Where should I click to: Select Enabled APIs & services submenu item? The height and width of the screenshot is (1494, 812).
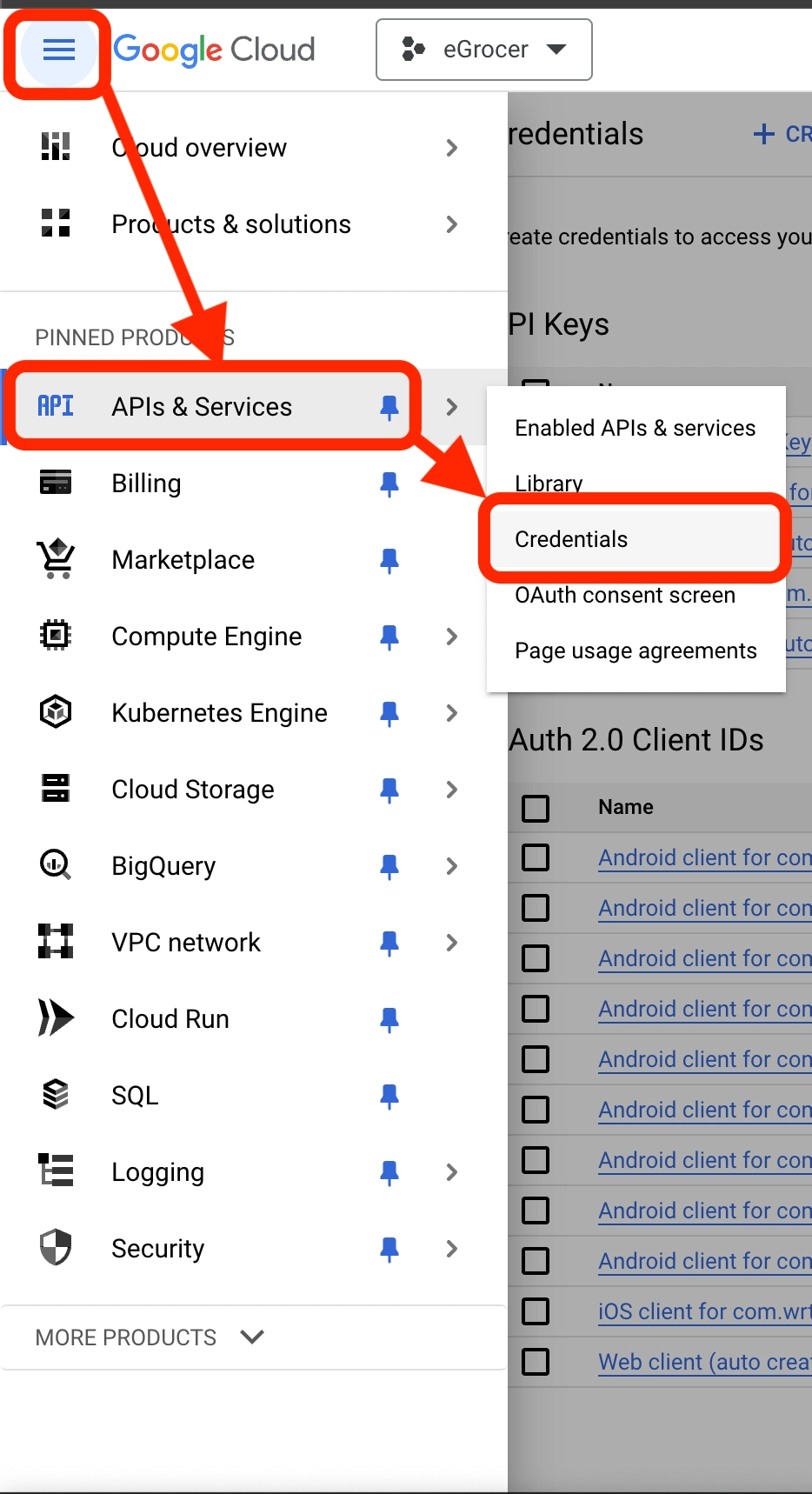pyautogui.click(x=636, y=428)
